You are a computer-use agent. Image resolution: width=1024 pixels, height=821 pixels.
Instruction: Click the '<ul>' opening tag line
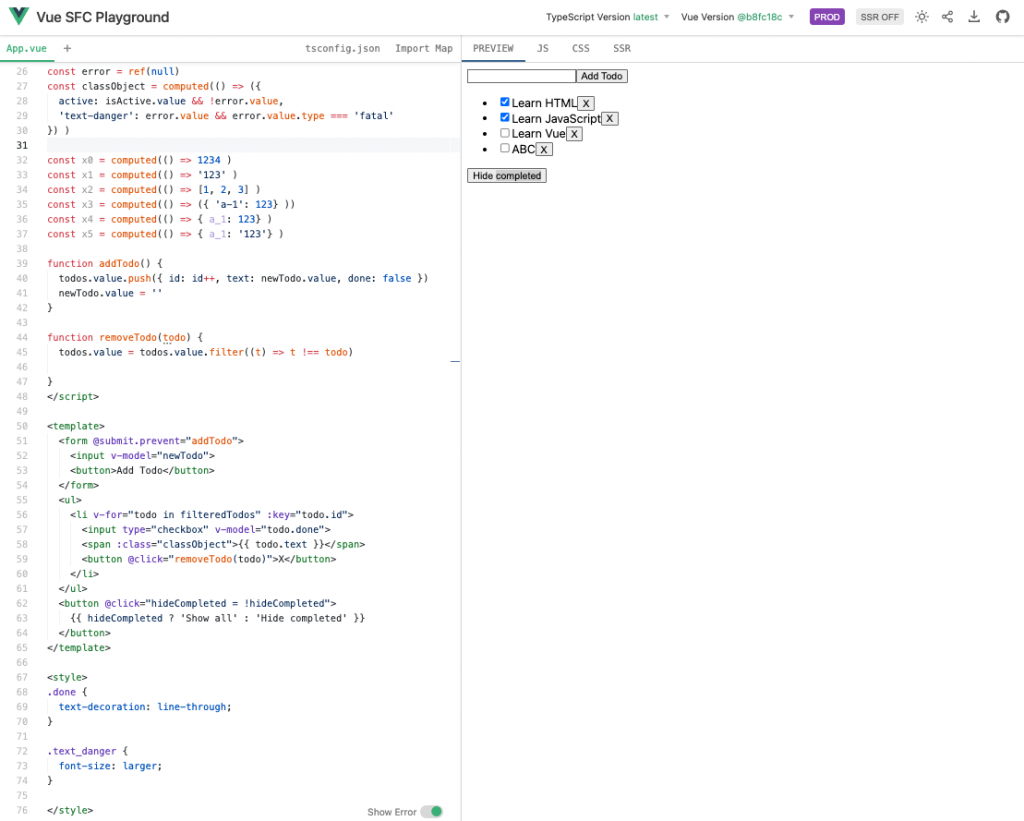[70, 500]
